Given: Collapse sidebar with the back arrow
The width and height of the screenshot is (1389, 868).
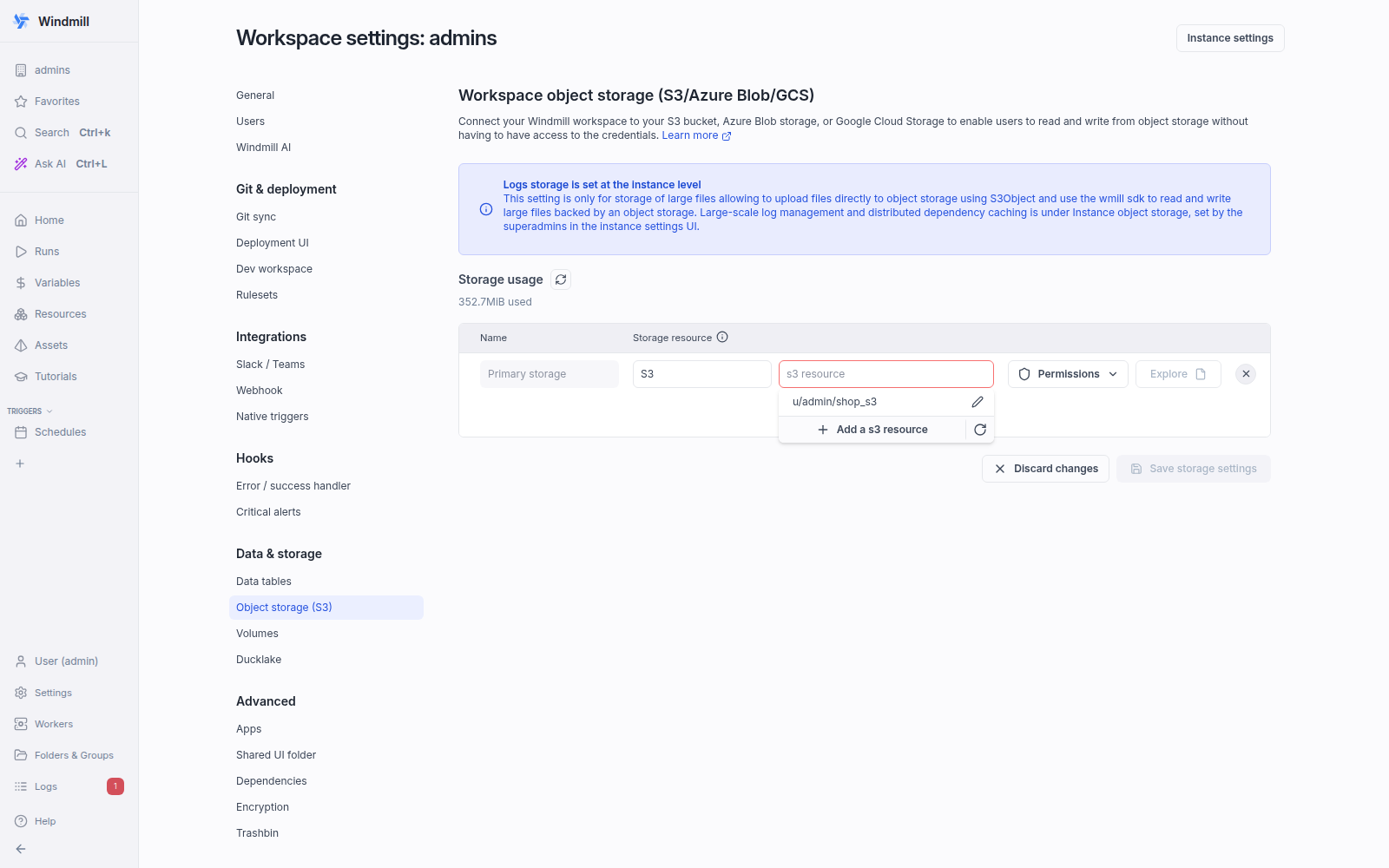Looking at the screenshot, I should [21, 849].
